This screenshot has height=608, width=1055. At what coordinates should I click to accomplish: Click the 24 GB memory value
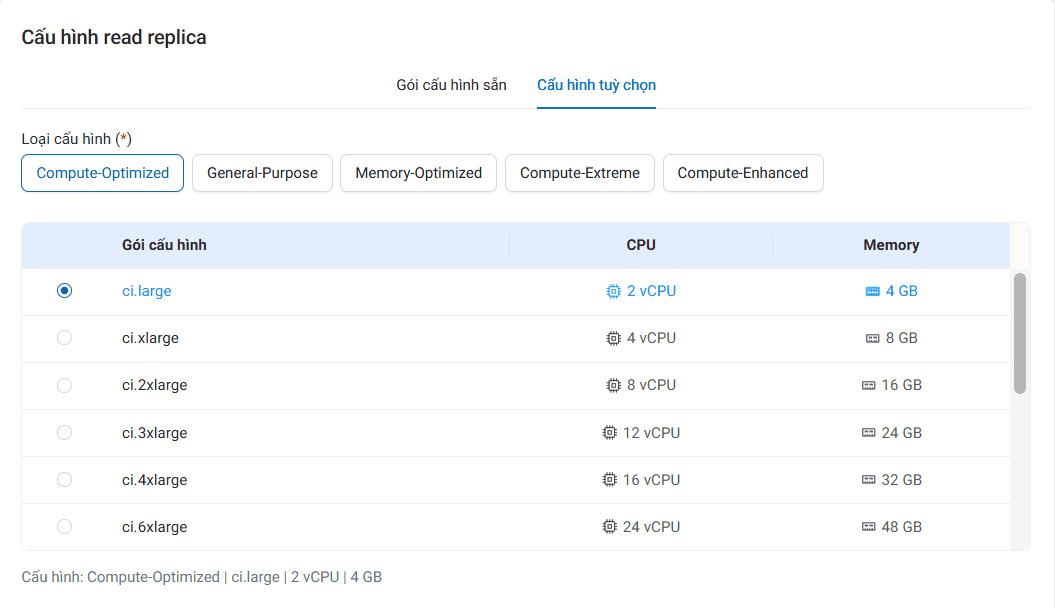coord(902,432)
